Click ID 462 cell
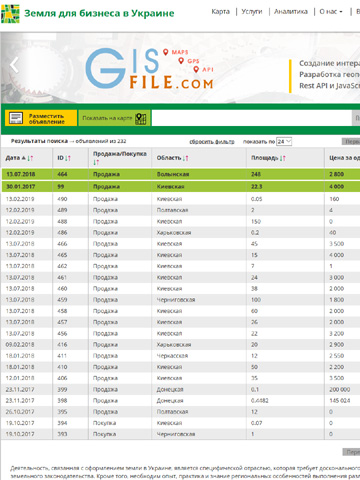 62,266
